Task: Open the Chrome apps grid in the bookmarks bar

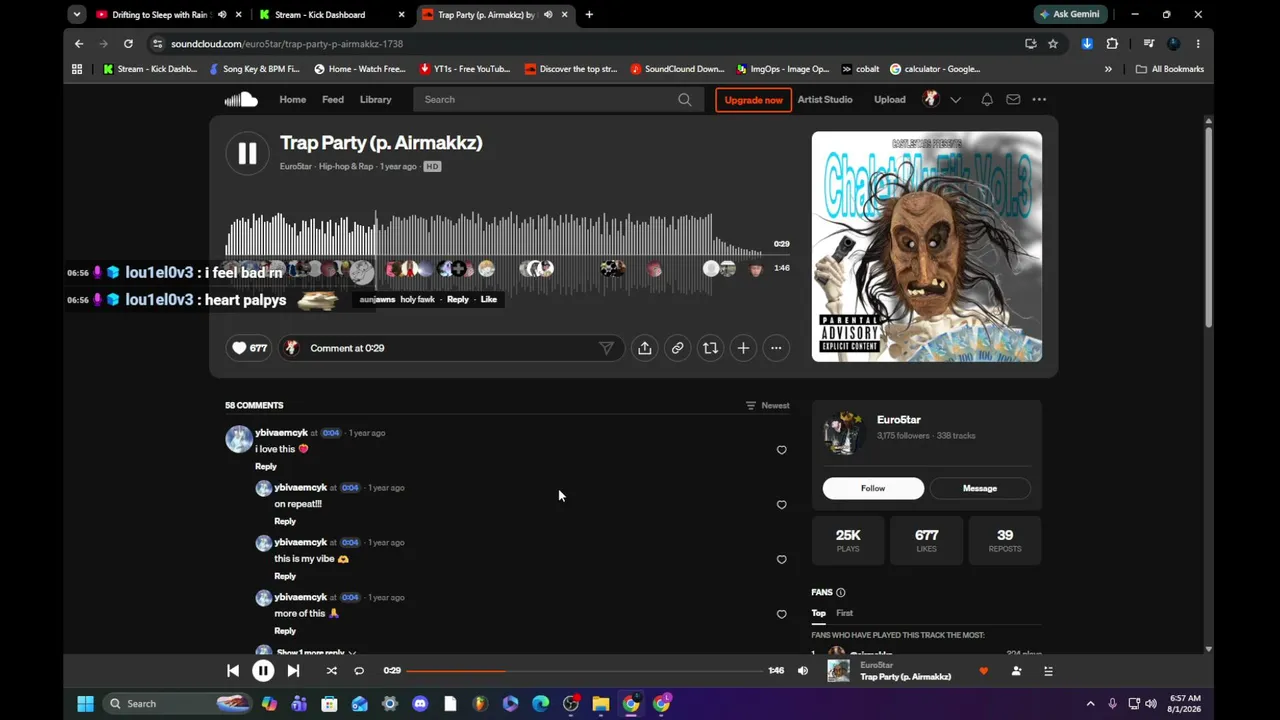Action: click(77, 69)
